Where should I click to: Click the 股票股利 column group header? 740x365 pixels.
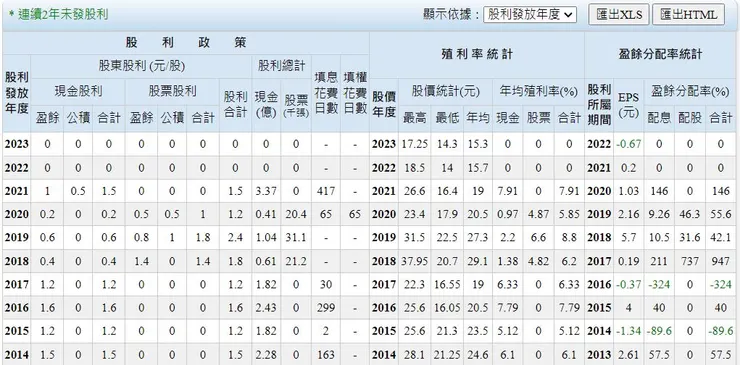172,91
